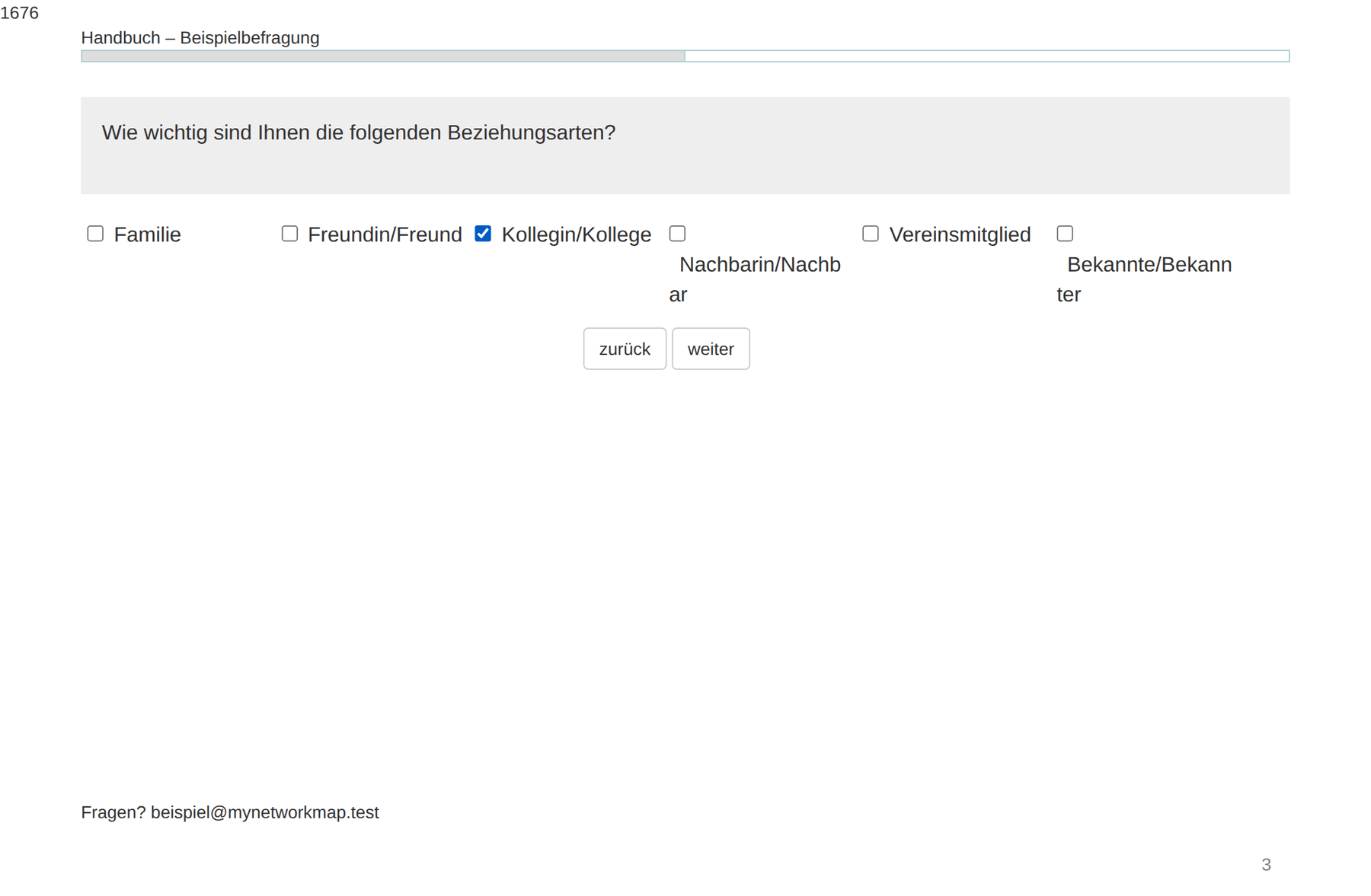Click the survey progress bar

[x=685, y=56]
